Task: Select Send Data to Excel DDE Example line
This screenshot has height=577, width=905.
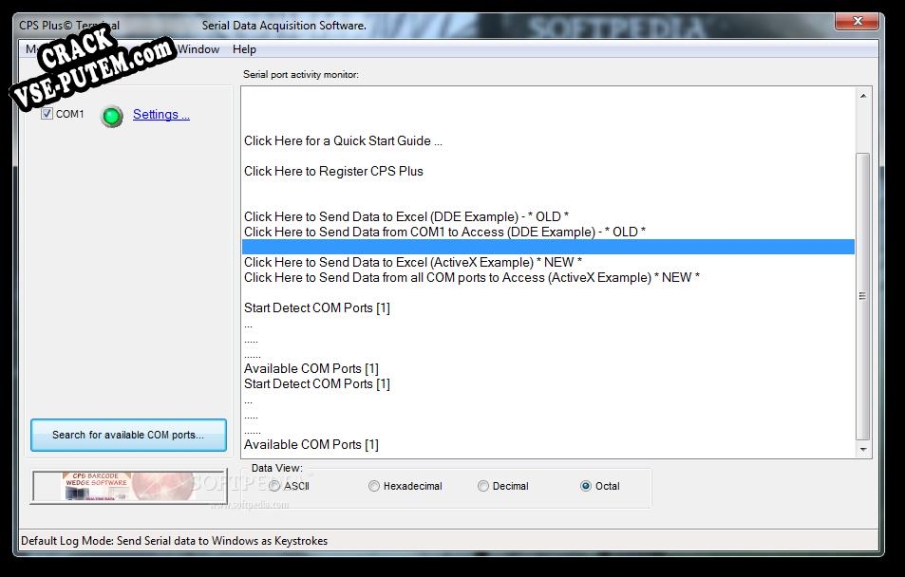Action: coord(406,217)
